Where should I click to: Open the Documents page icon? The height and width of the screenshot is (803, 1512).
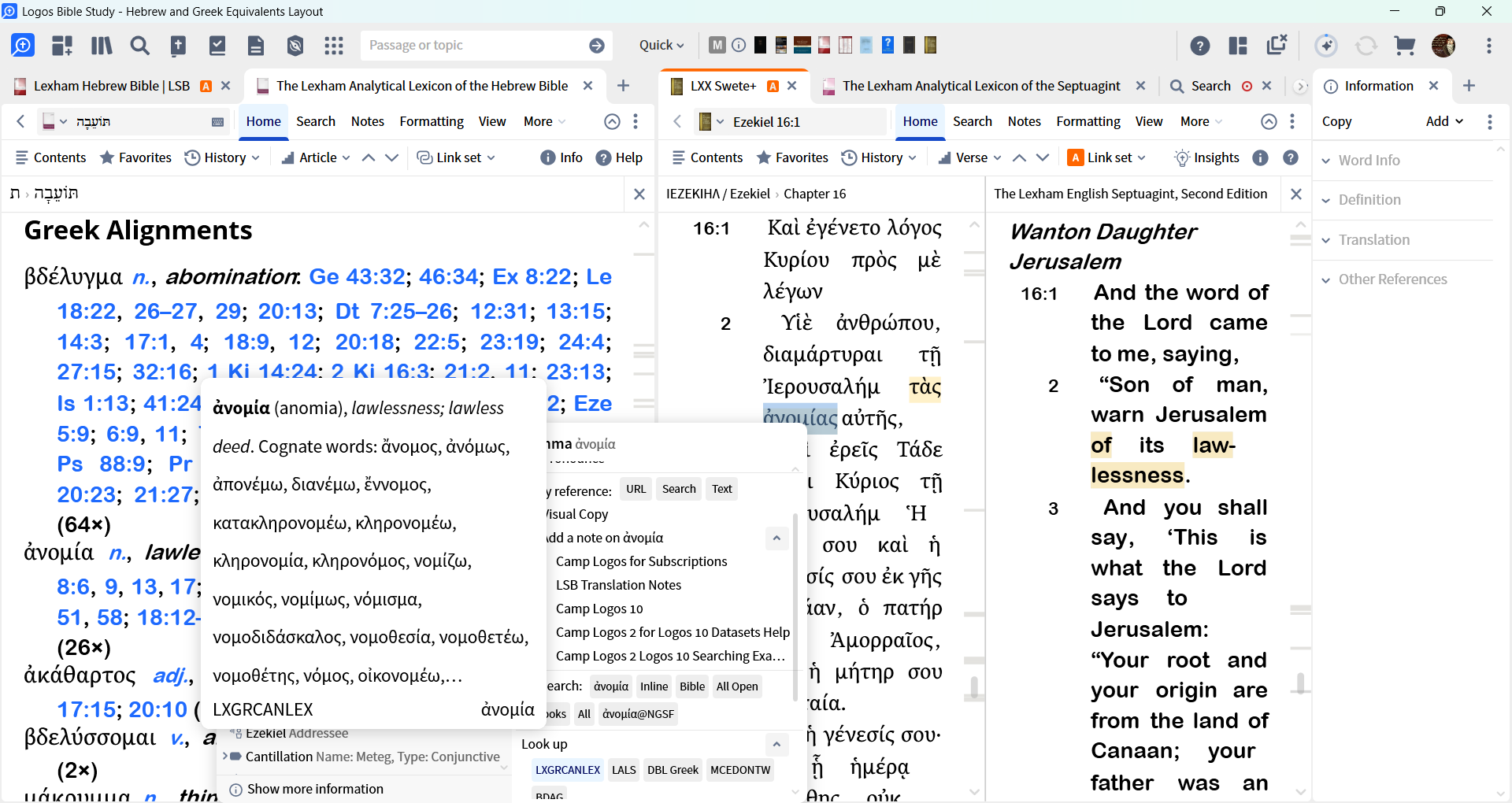(256, 46)
